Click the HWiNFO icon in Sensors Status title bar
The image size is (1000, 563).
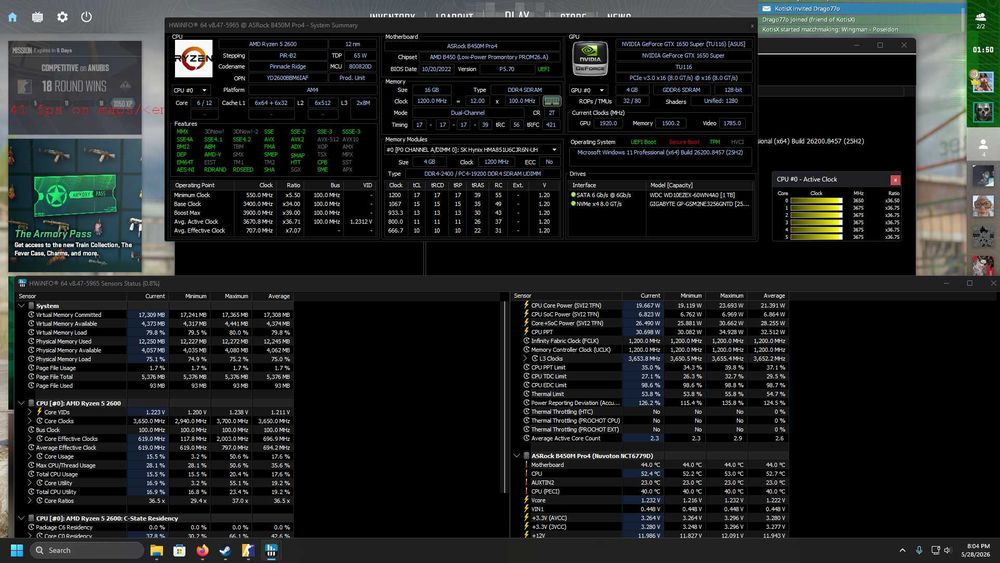click(22, 283)
